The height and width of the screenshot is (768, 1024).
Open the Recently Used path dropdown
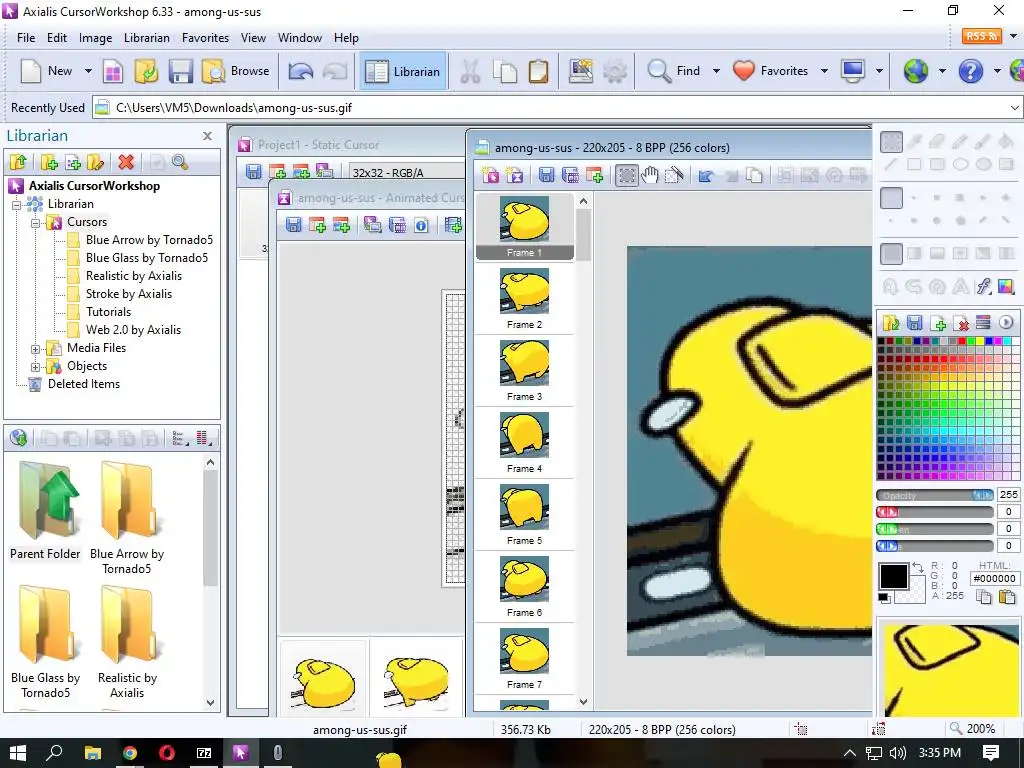click(x=1014, y=108)
